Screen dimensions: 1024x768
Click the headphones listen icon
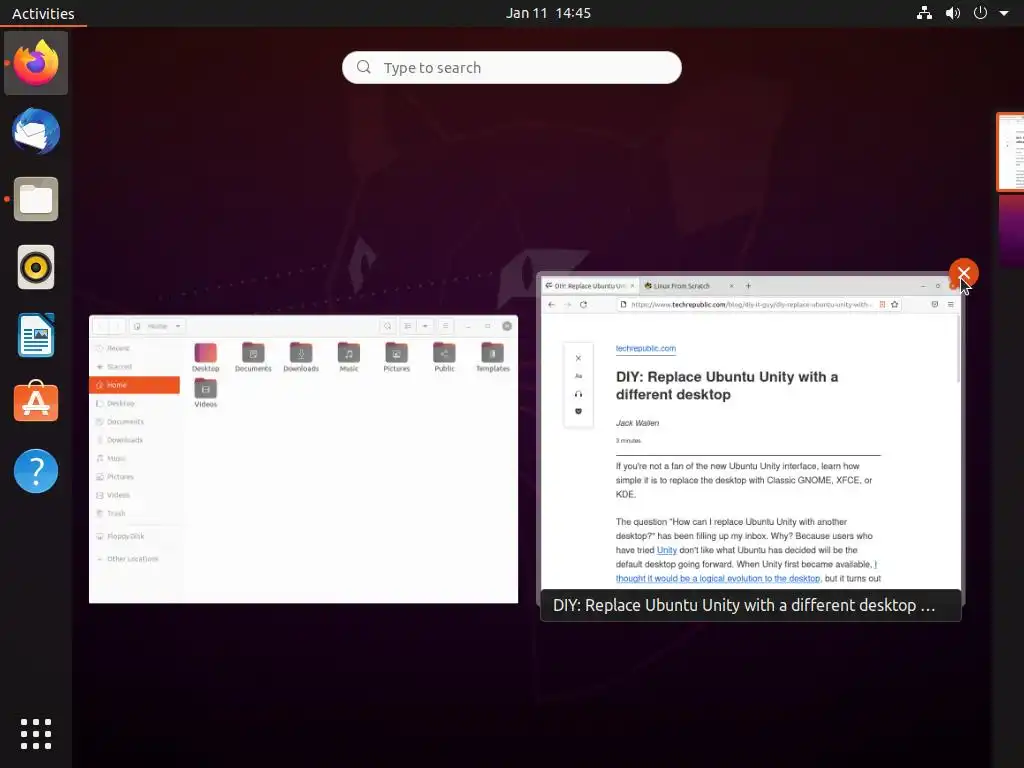point(578,394)
